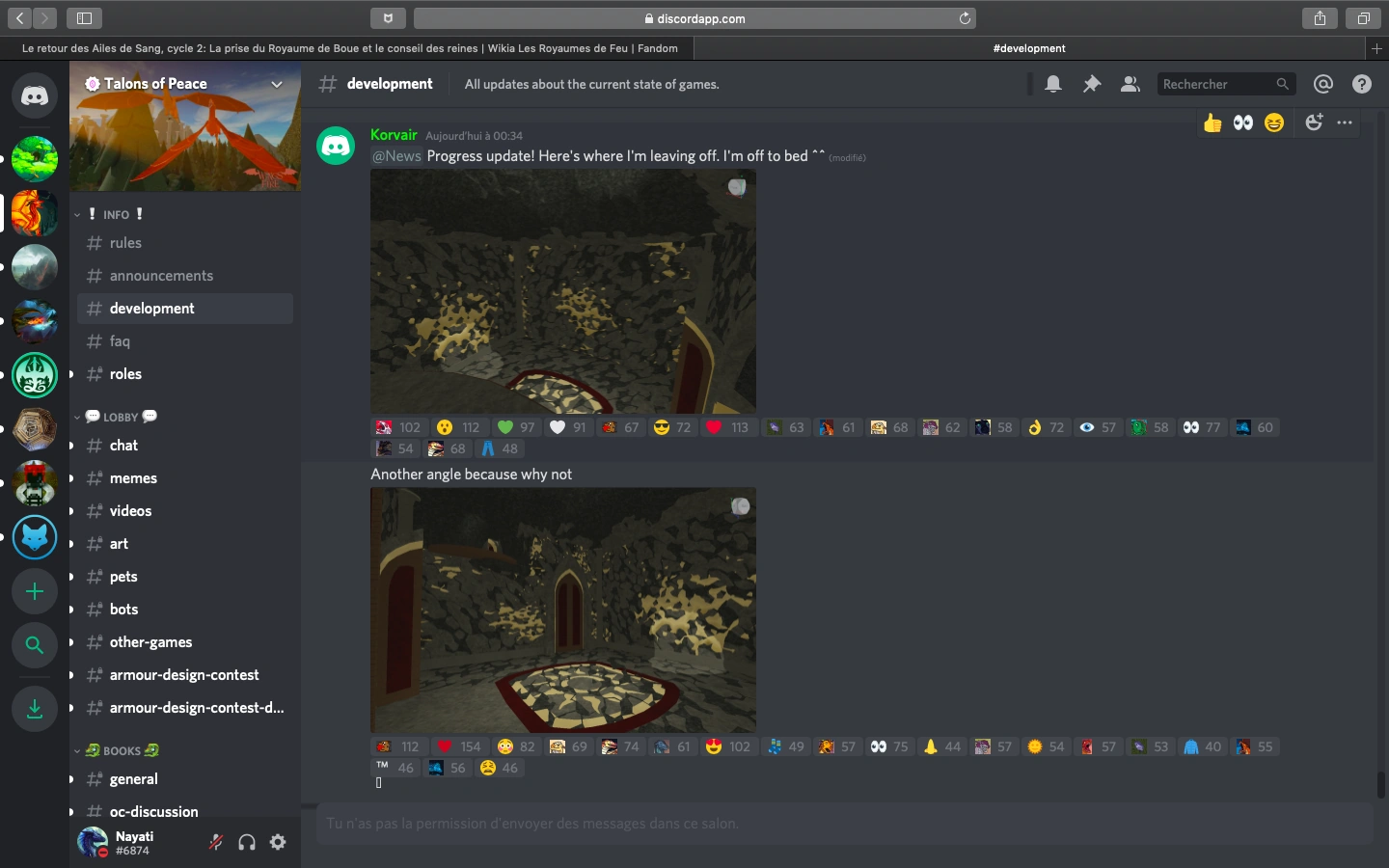1389x868 pixels.
Task: Toggle microphone mute button
Action: (x=216, y=842)
